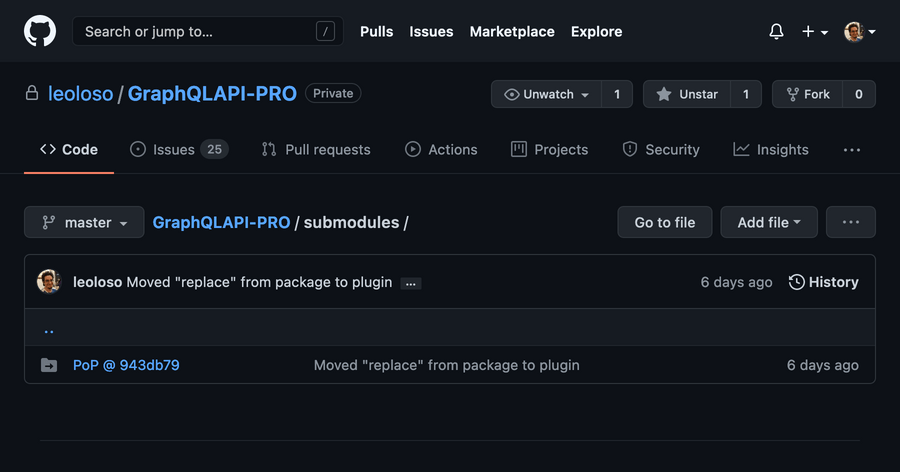
Task: Go up to parent directory (..)
Action: coord(49,331)
